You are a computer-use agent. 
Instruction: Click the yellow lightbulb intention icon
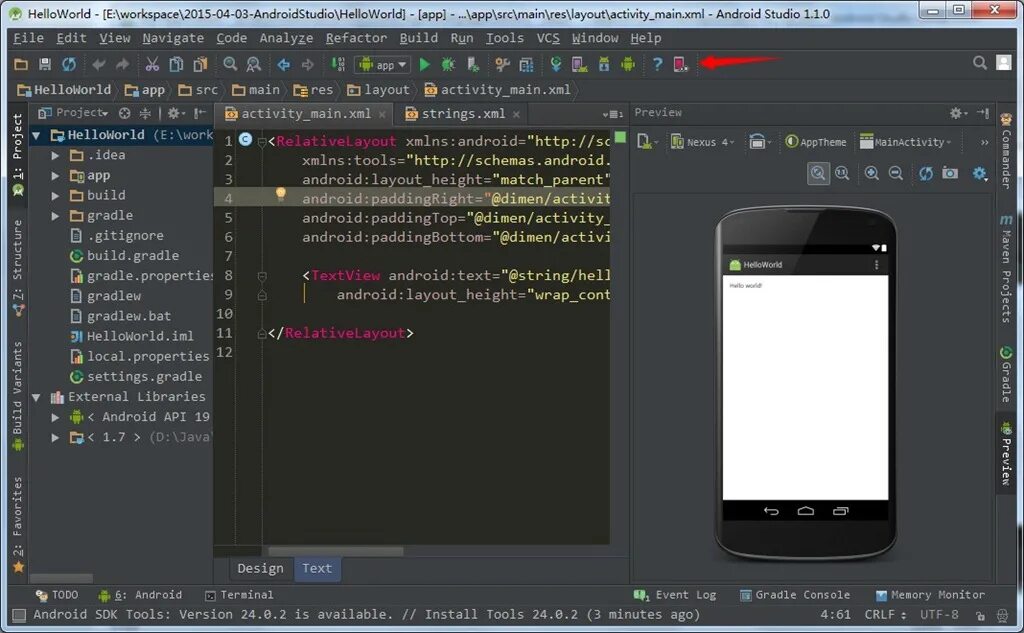point(281,193)
